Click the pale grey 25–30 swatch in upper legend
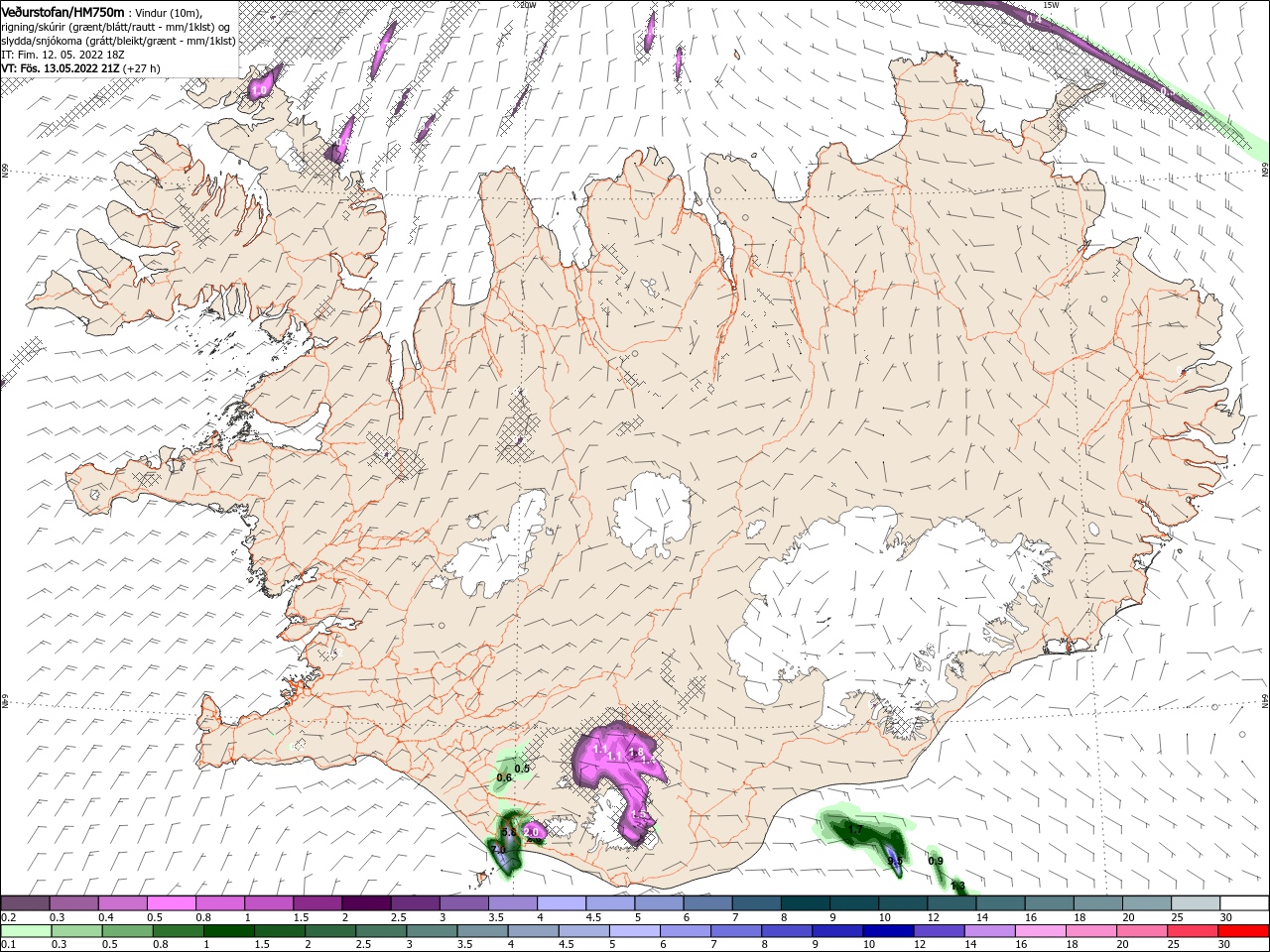 pos(1197,903)
